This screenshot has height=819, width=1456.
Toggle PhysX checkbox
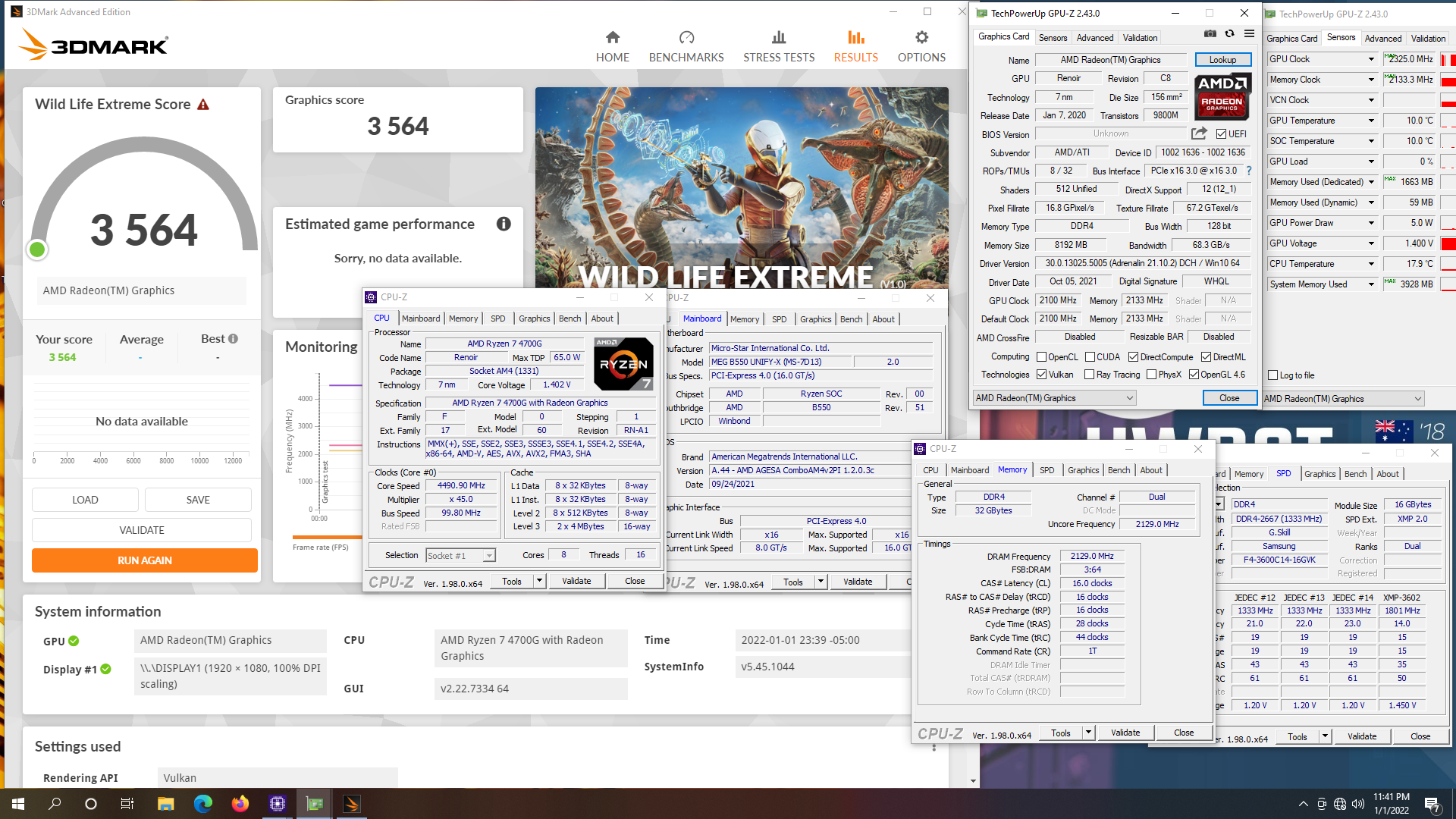pos(1151,375)
